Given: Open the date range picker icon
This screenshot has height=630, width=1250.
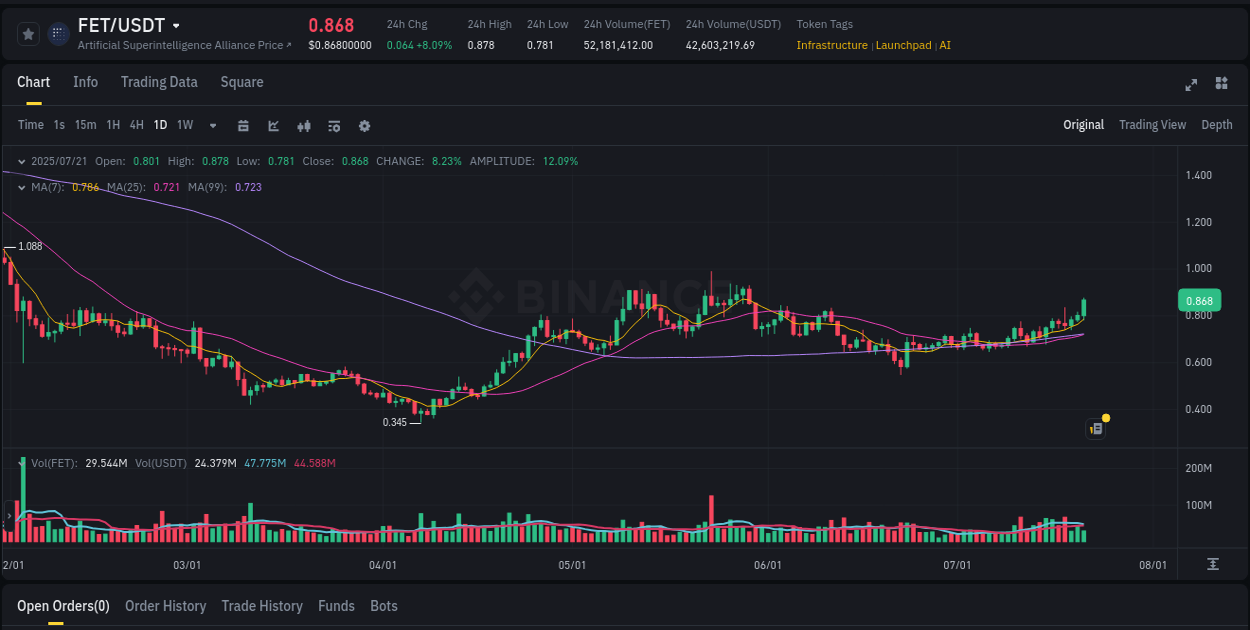Looking at the screenshot, I should (243, 125).
